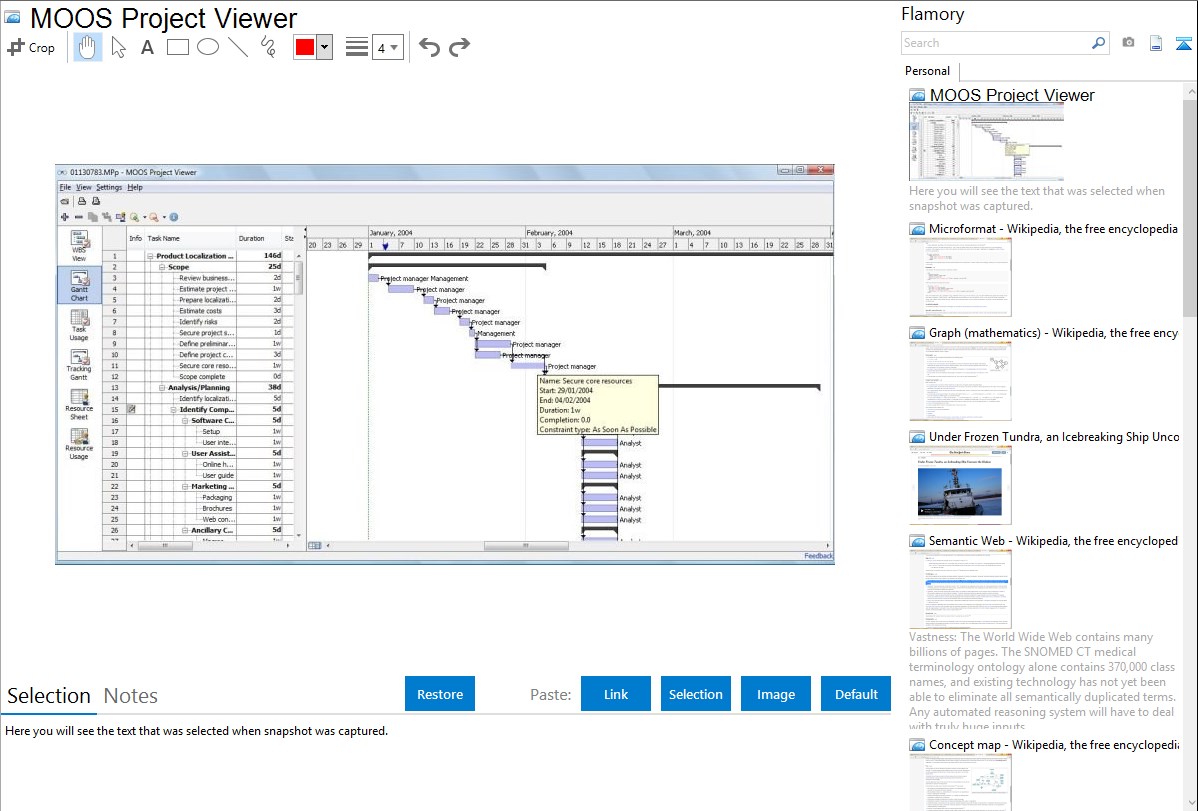Choose the text annotation tool
1198x811 pixels.
[x=147, y=47]
